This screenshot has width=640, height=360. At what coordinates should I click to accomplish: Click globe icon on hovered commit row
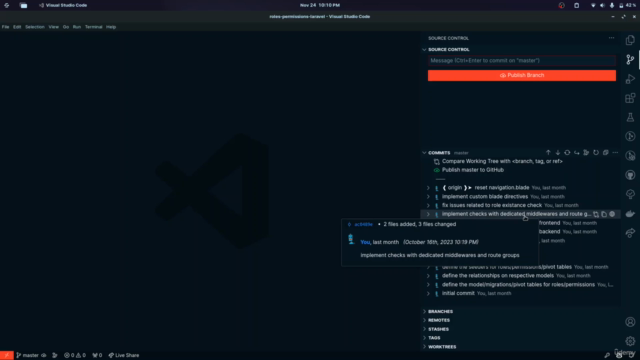click(612, 214)
